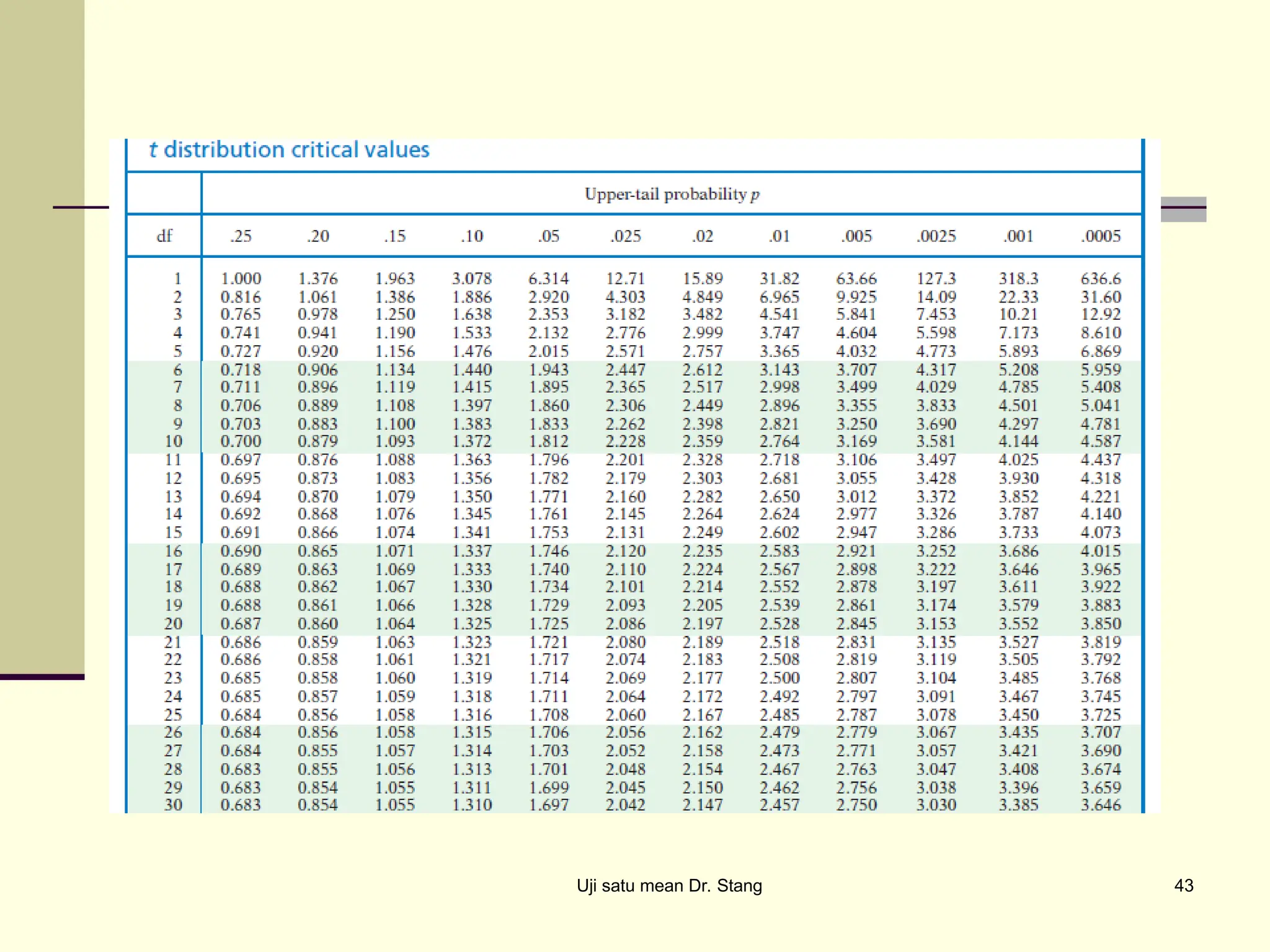This screenshot has width=1270, height=952.
Task: Click the .01 probability column header
Action: coord(779,236)
